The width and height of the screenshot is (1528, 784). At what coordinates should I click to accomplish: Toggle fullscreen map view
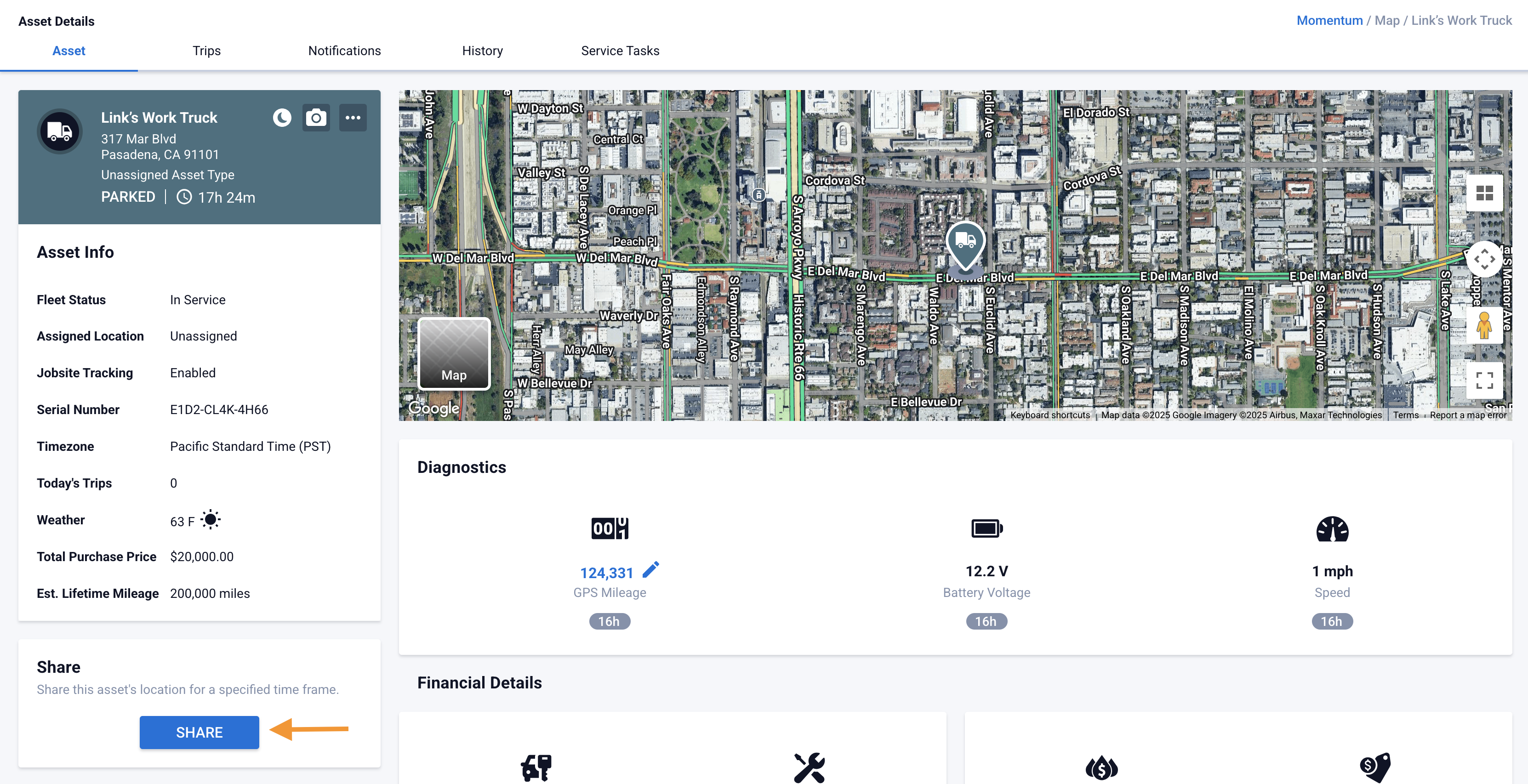coord(1484,380)
